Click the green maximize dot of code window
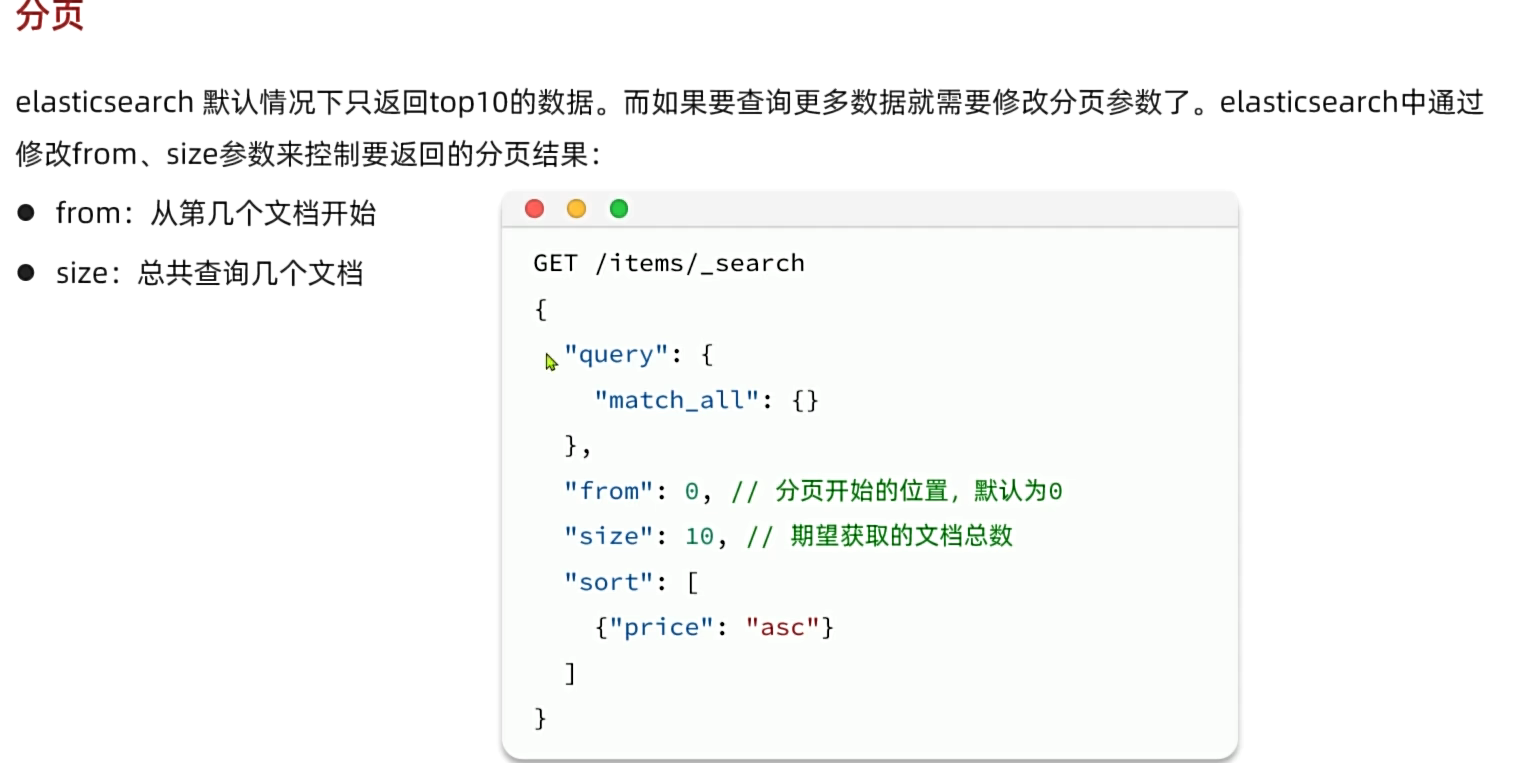 pyautogui.click(x=619, y=208)
